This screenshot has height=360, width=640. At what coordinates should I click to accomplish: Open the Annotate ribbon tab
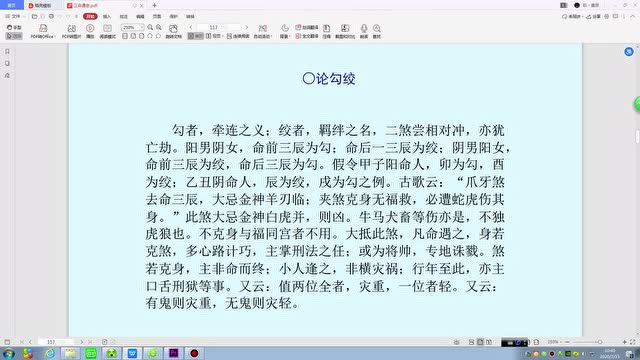124,16
